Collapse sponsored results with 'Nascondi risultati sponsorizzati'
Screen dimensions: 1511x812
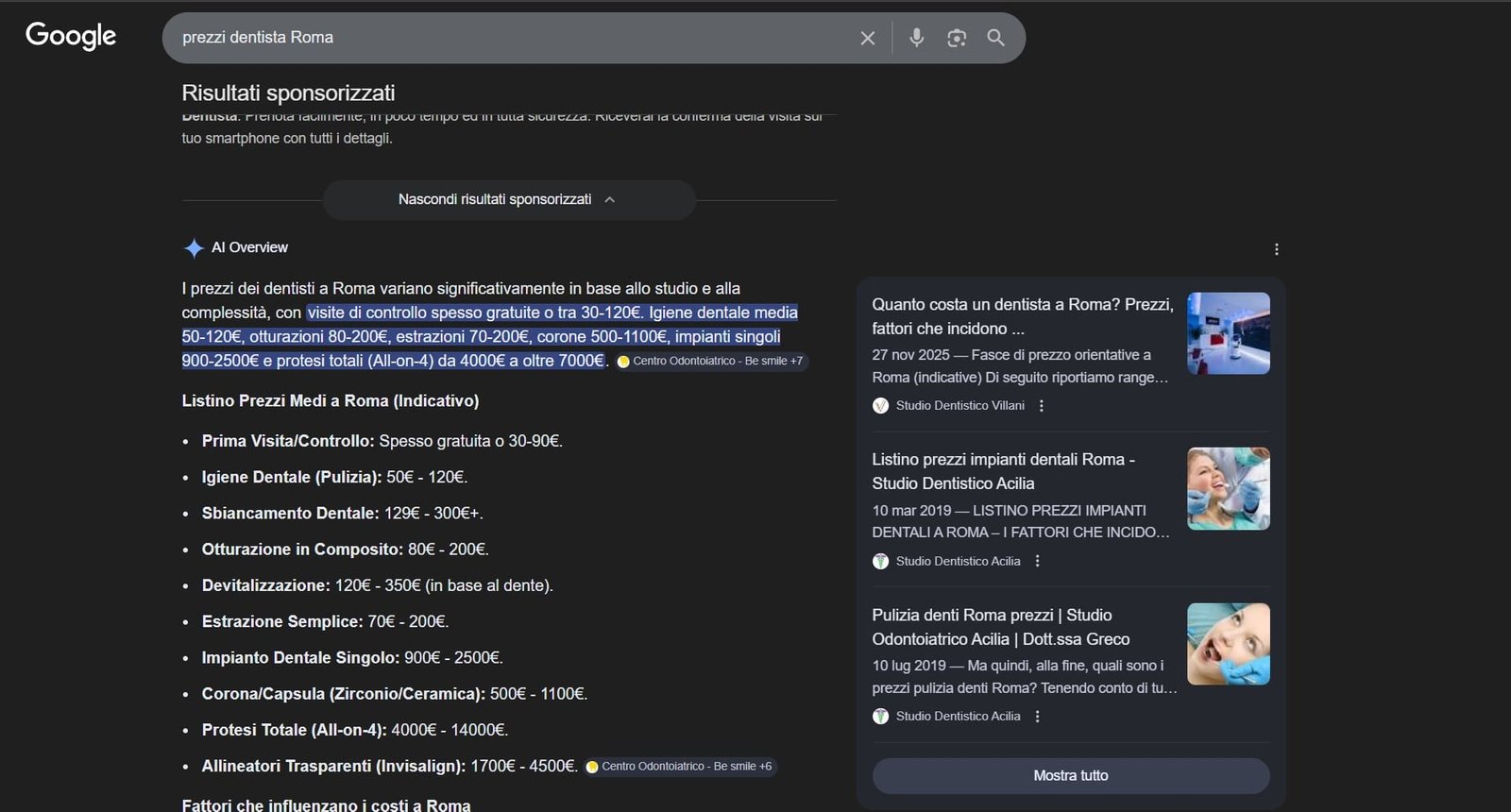pos(509,199)
